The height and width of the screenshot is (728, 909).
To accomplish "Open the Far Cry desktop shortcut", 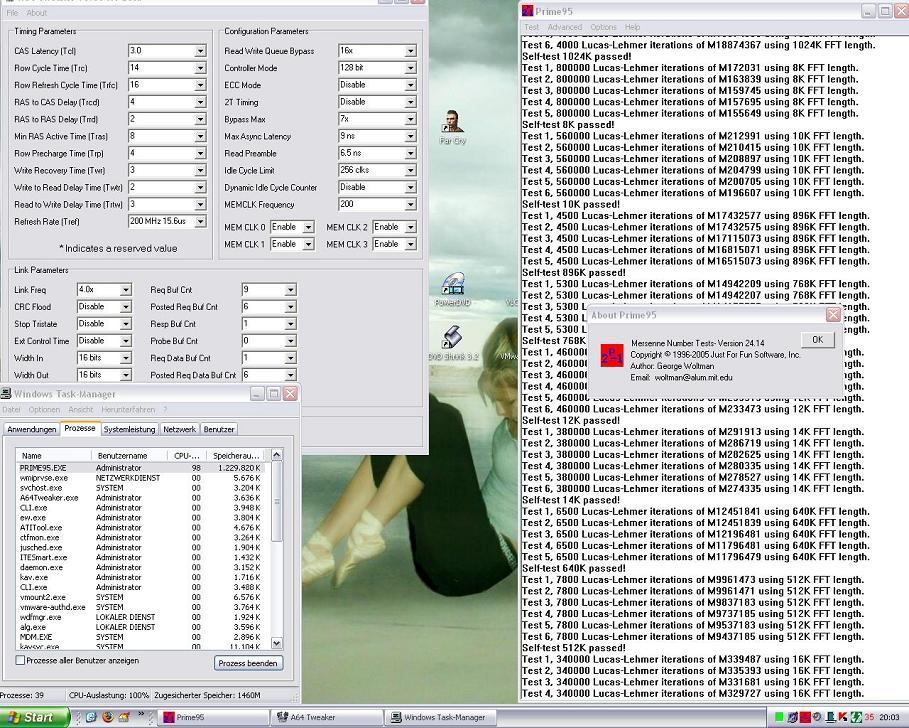I will pyautogui.click(x=453, y=128).
